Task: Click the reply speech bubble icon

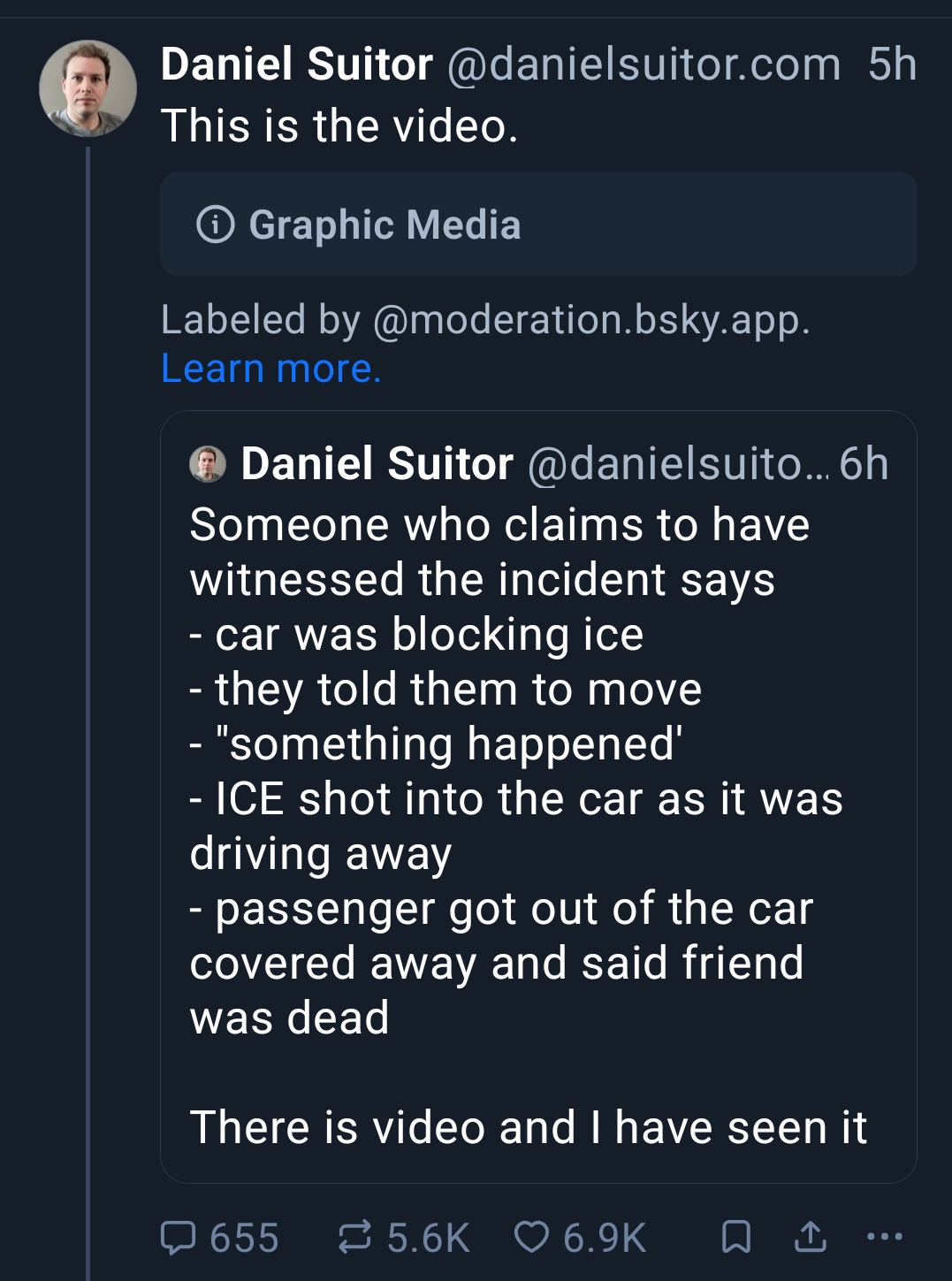Action: point(178,1237)
